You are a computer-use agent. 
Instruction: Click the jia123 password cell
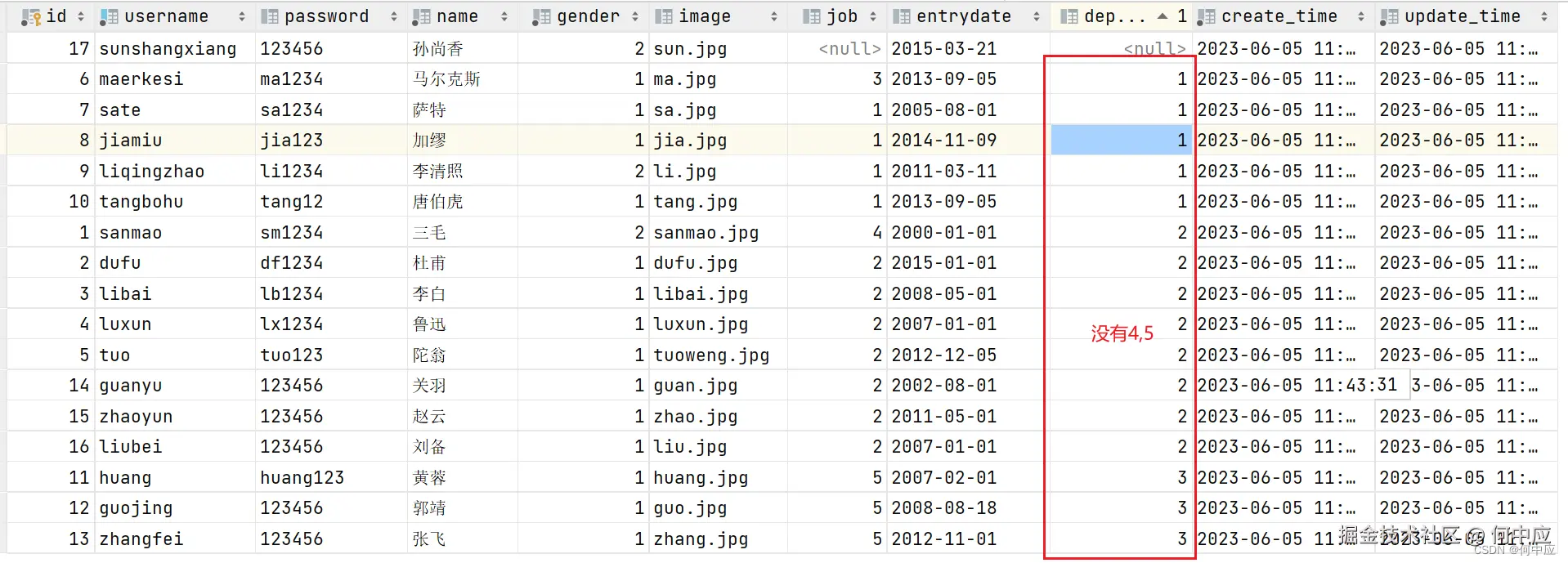[331, 141]
